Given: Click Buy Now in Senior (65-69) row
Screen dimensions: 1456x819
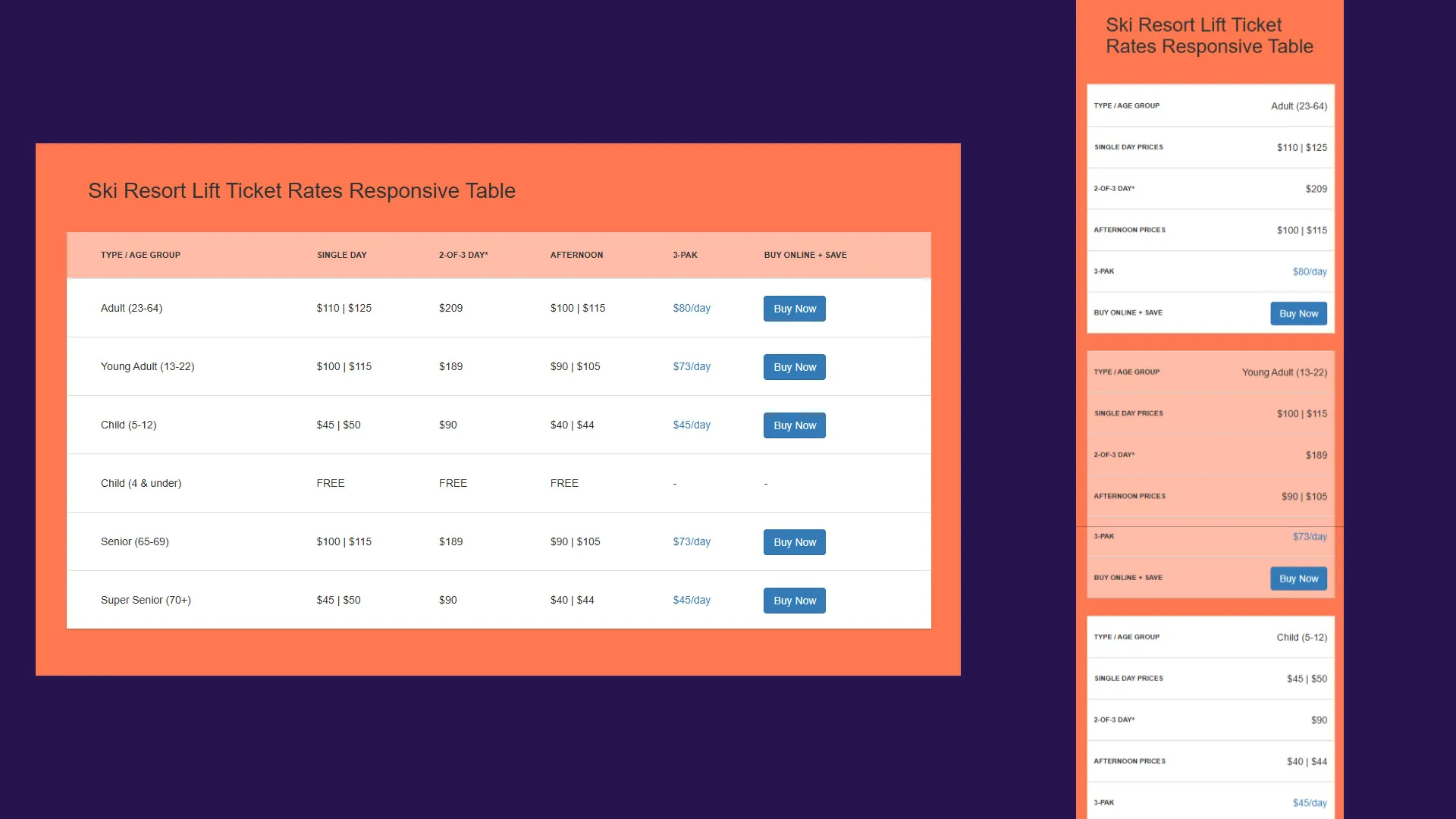Looking at the screenshot, I should (794, 542).
